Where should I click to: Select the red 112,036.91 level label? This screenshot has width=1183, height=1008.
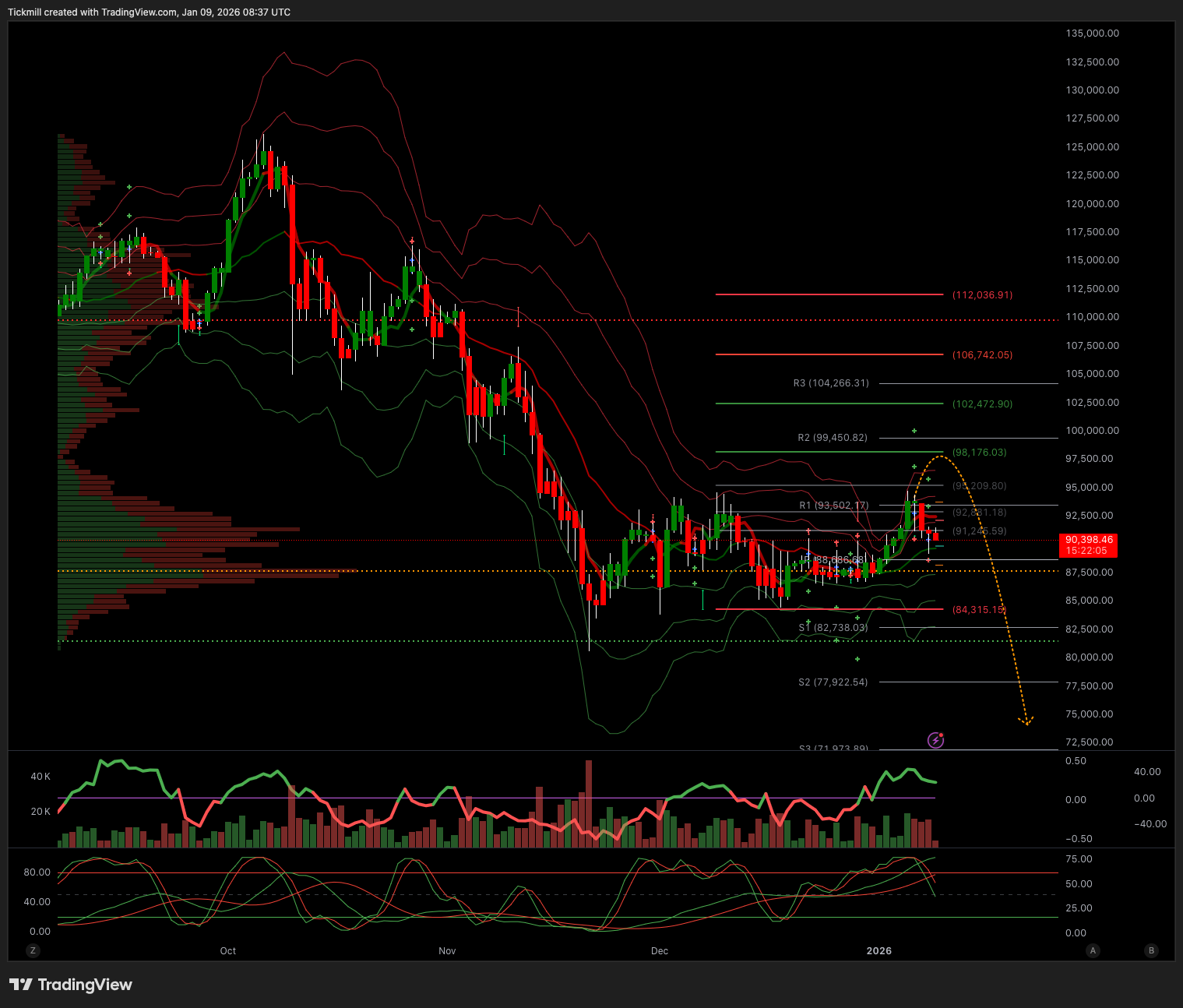[x=982, y=295]
